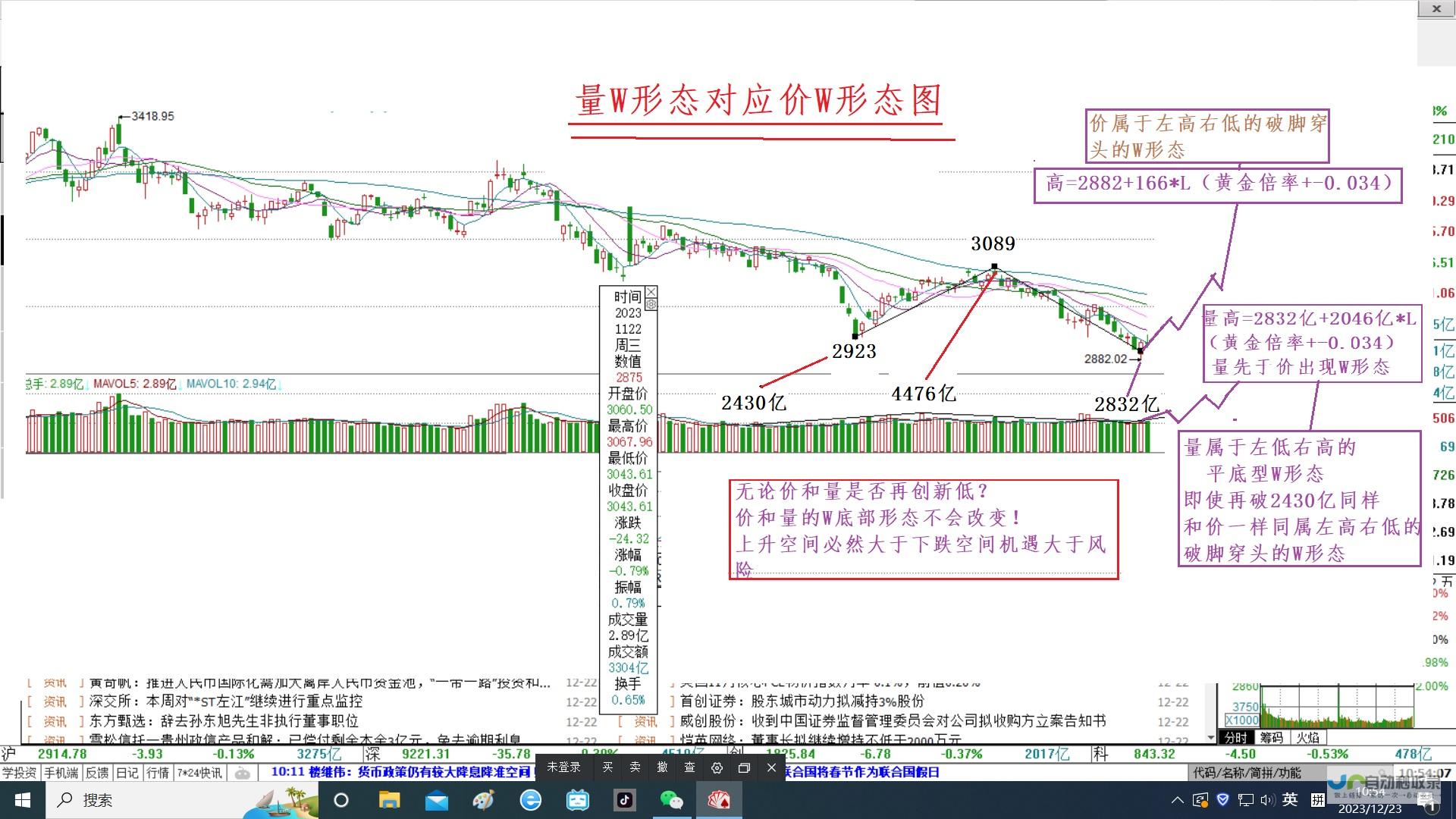Viewport: 1456px width, 819px height.
Task: Open news: 深交所 *ST左江 继续进行重点监控
Action: pos(226,701)
